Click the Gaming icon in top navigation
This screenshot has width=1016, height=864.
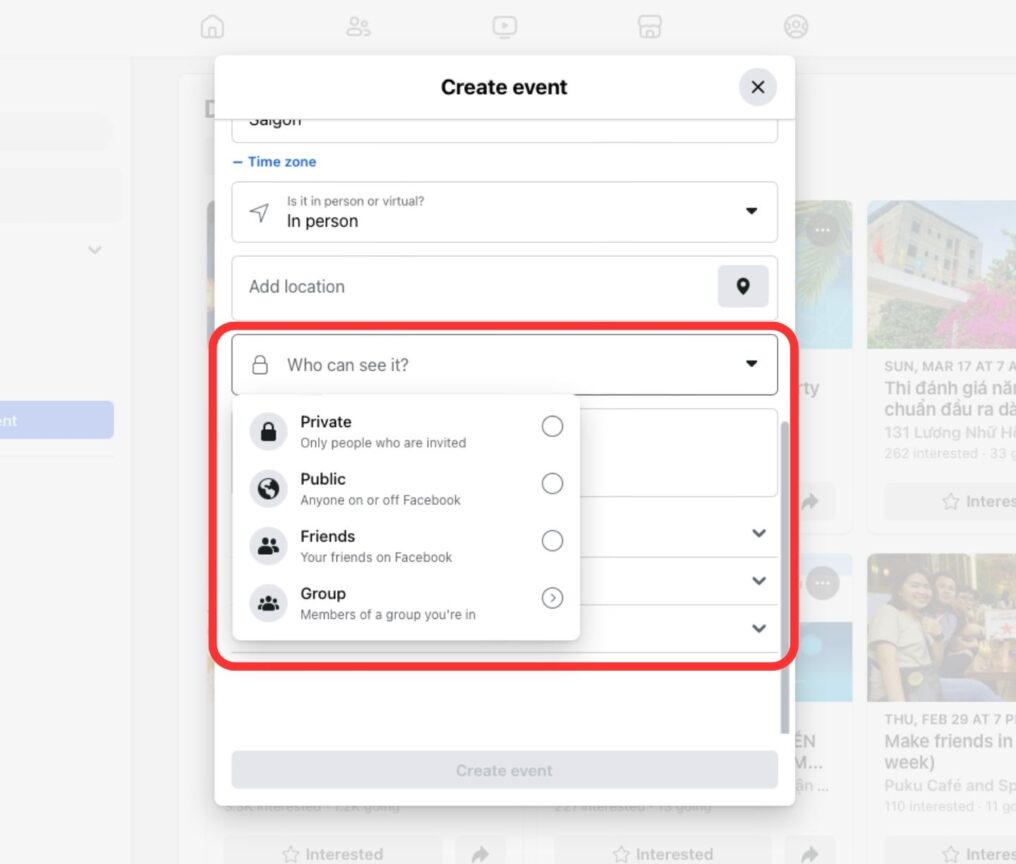pyautogui.click(x=796, y=27)
